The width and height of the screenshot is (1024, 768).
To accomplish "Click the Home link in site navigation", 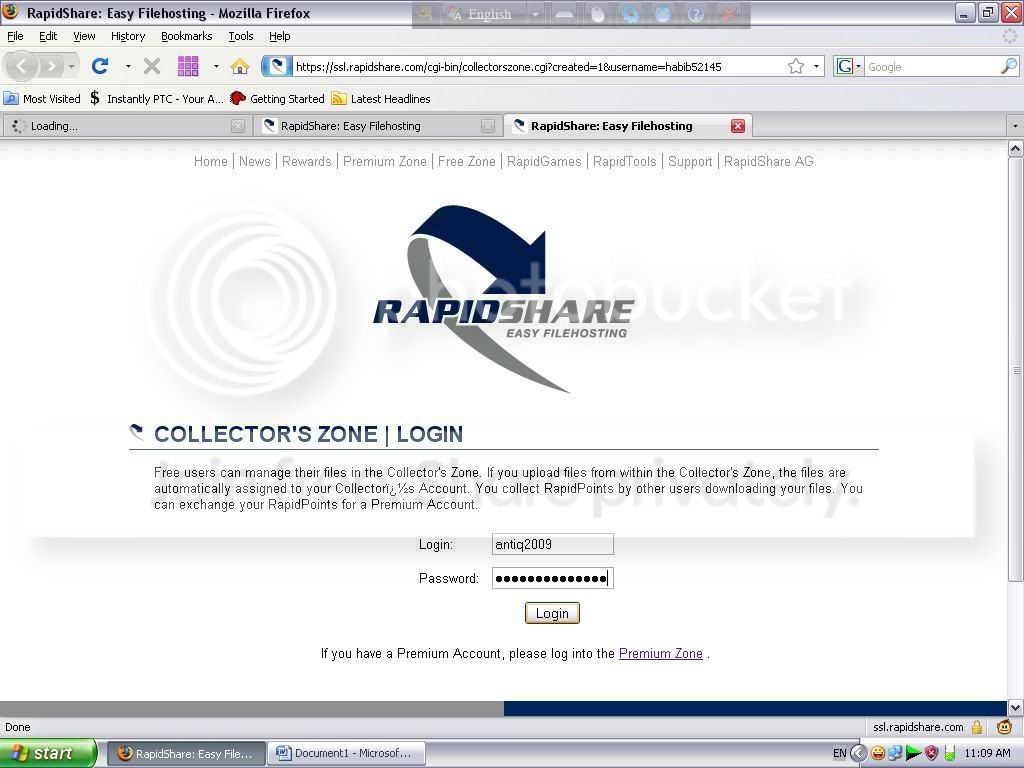I will point(210,161).
